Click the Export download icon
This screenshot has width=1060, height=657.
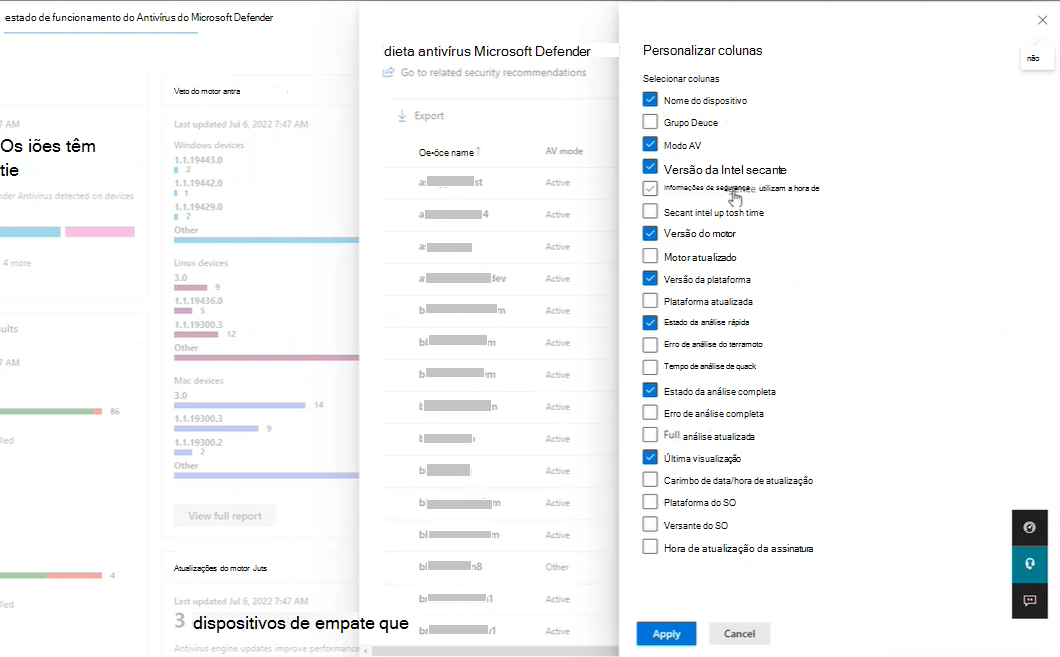tap(402, 116)
